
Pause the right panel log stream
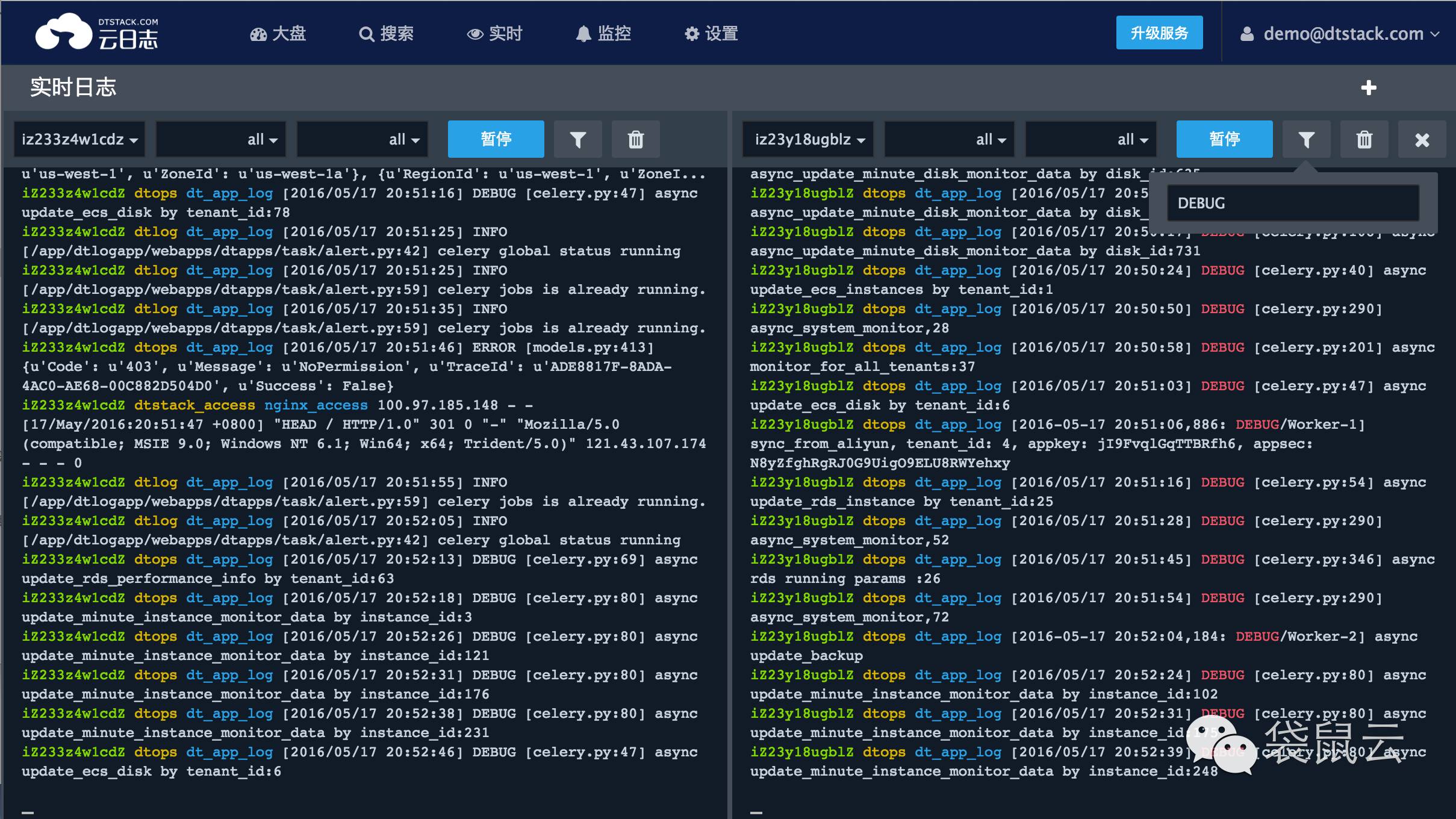1224,139
